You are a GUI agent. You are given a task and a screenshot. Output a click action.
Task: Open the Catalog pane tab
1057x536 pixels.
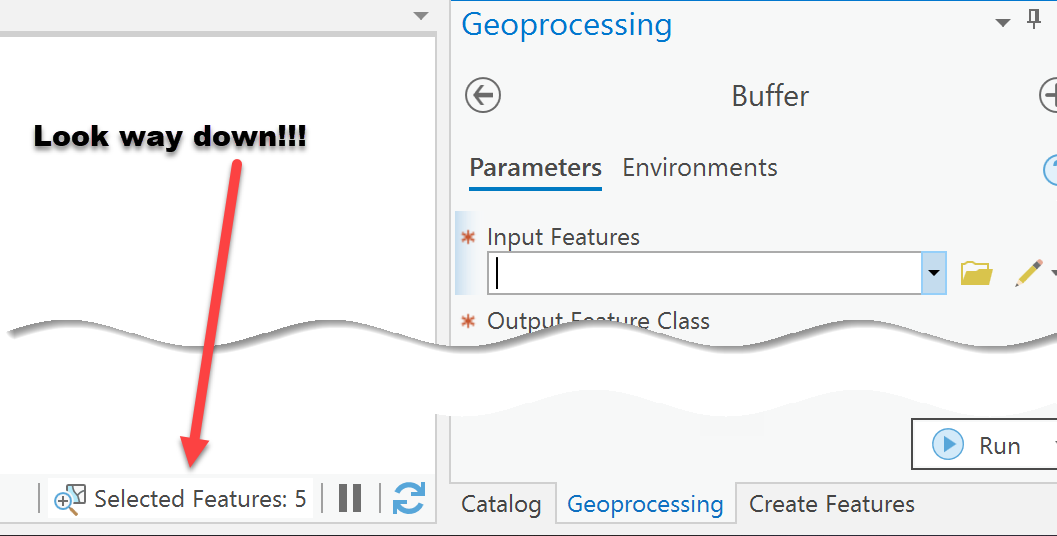pyautogui.click(x=500, y=505)
